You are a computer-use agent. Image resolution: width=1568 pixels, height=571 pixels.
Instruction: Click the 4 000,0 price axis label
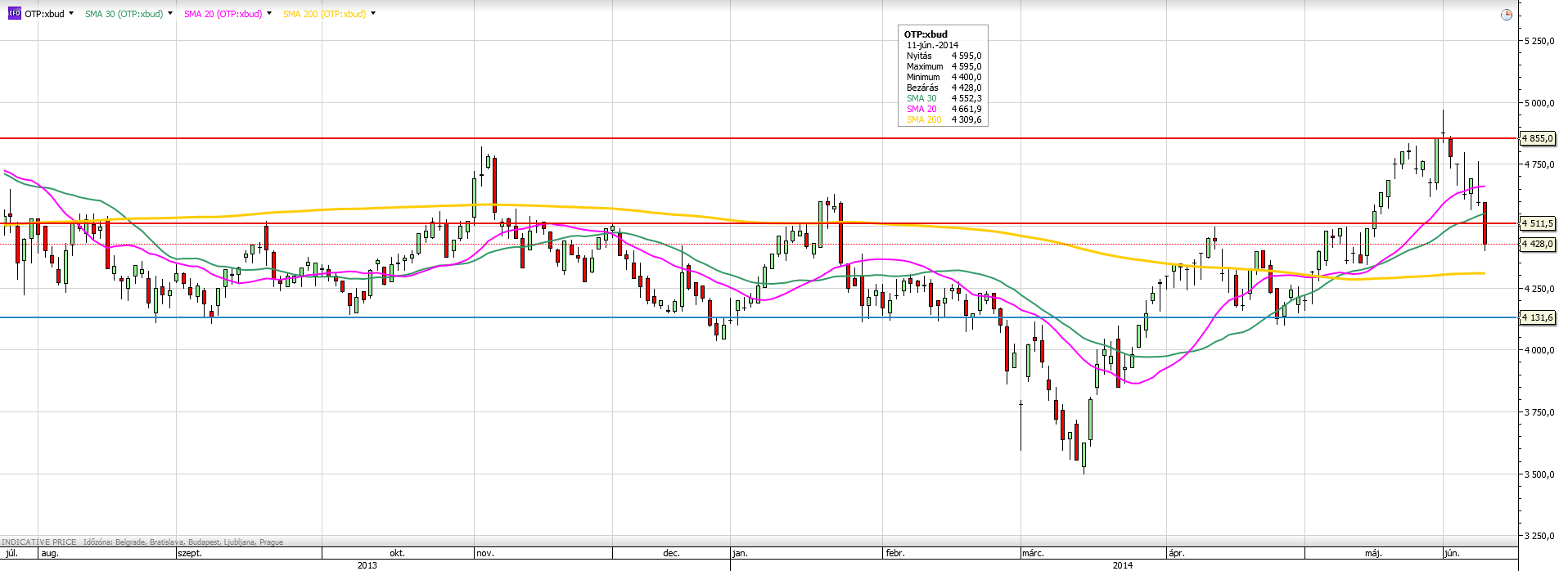(1539, 350)
